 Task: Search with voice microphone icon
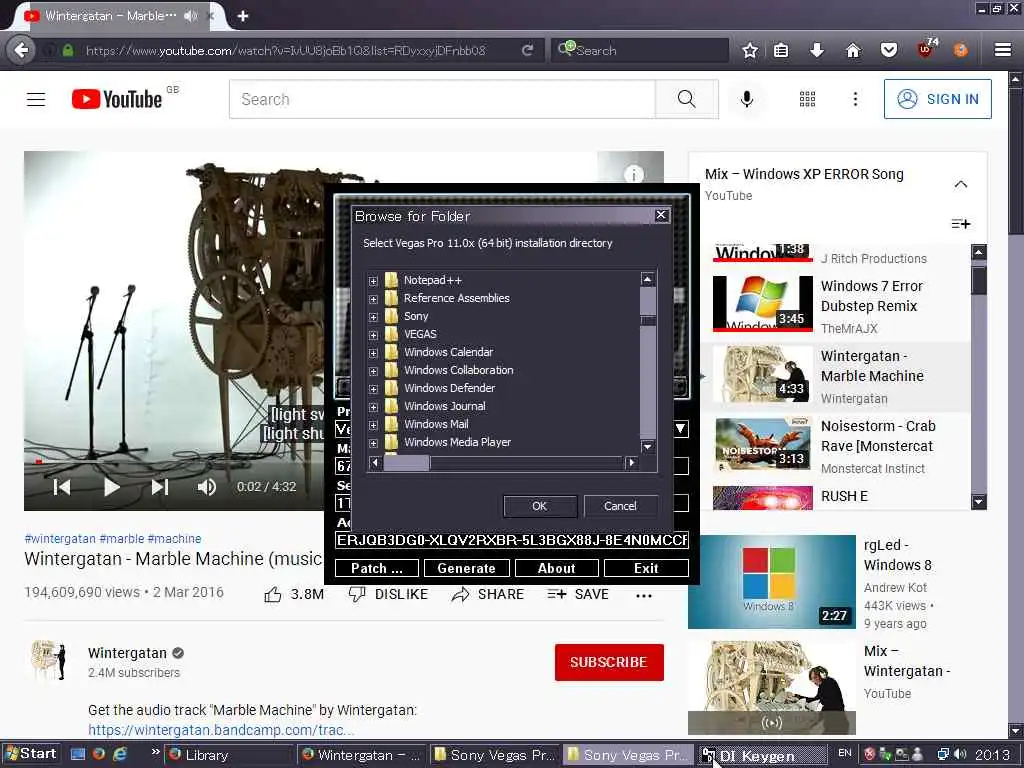(x=747, y=99)
